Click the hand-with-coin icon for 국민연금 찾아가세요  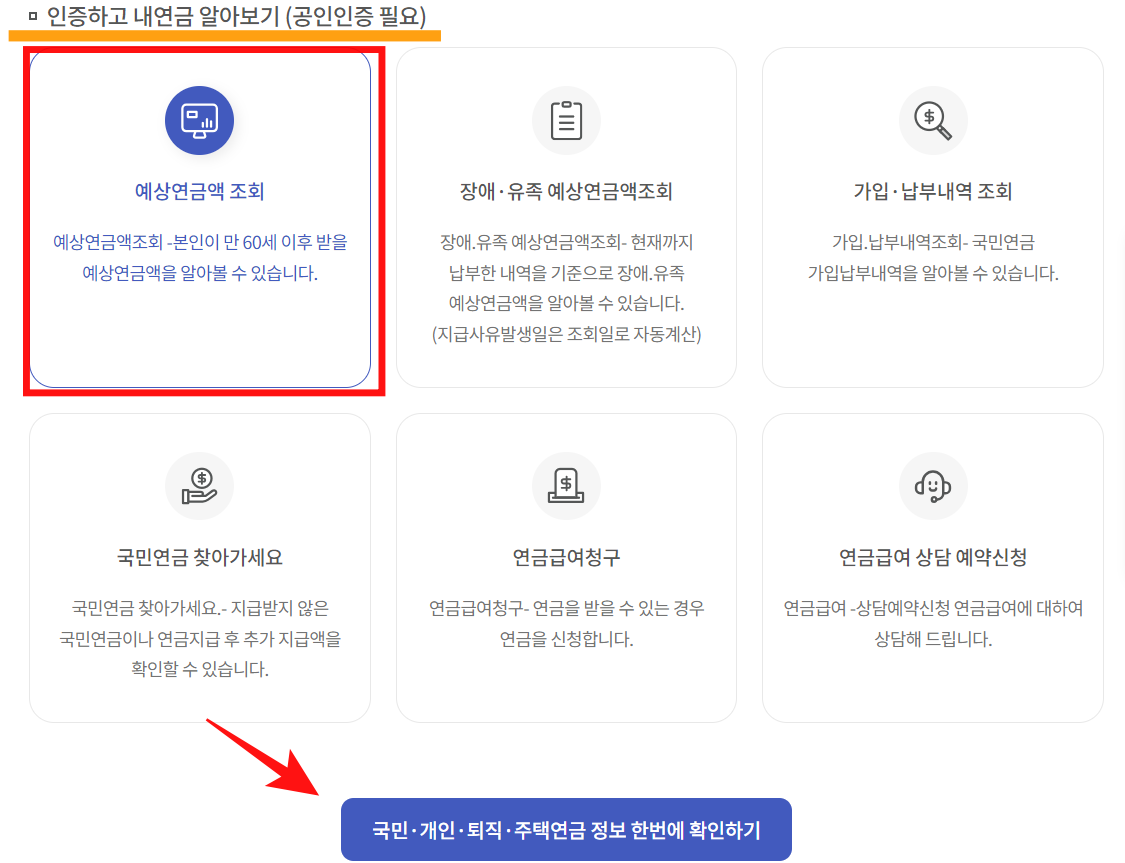(x=199, y=486)
